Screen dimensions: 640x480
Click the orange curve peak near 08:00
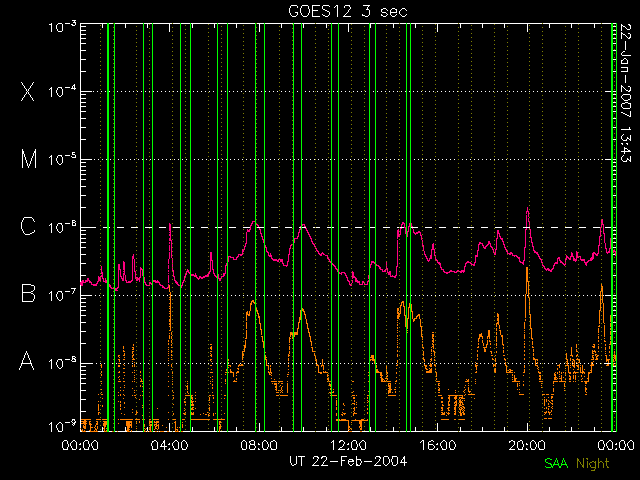coord(253,301)
